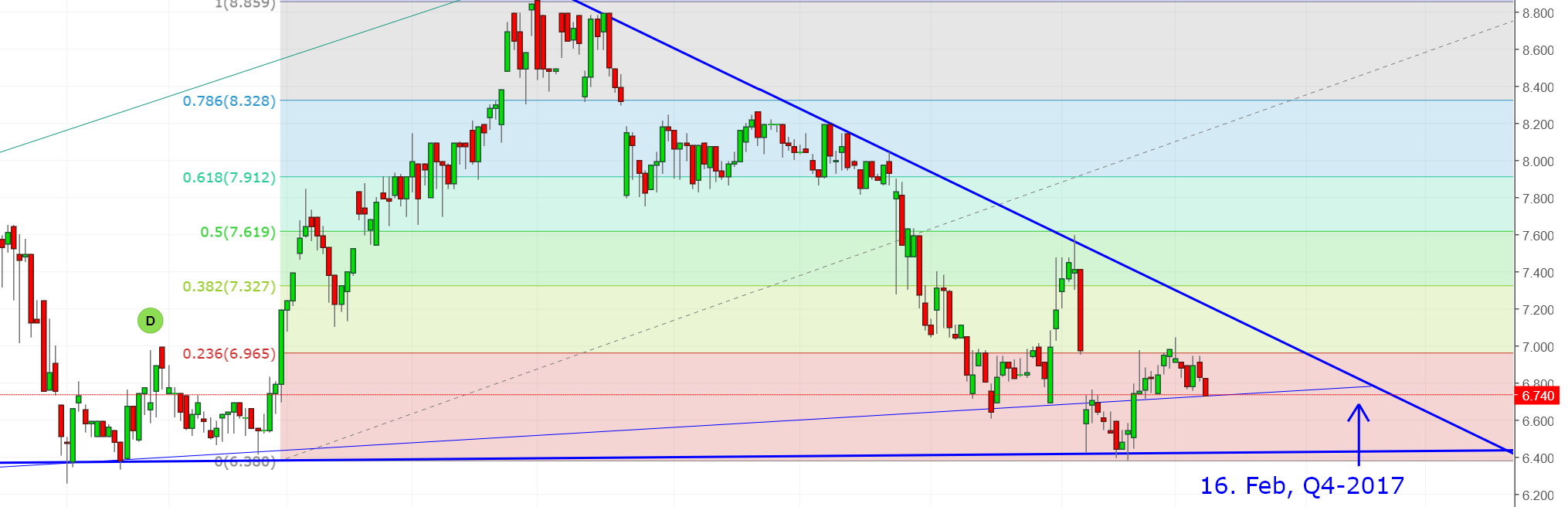Select the 0.5(7.619) Fibonacci level label

[x=238, y=232]
